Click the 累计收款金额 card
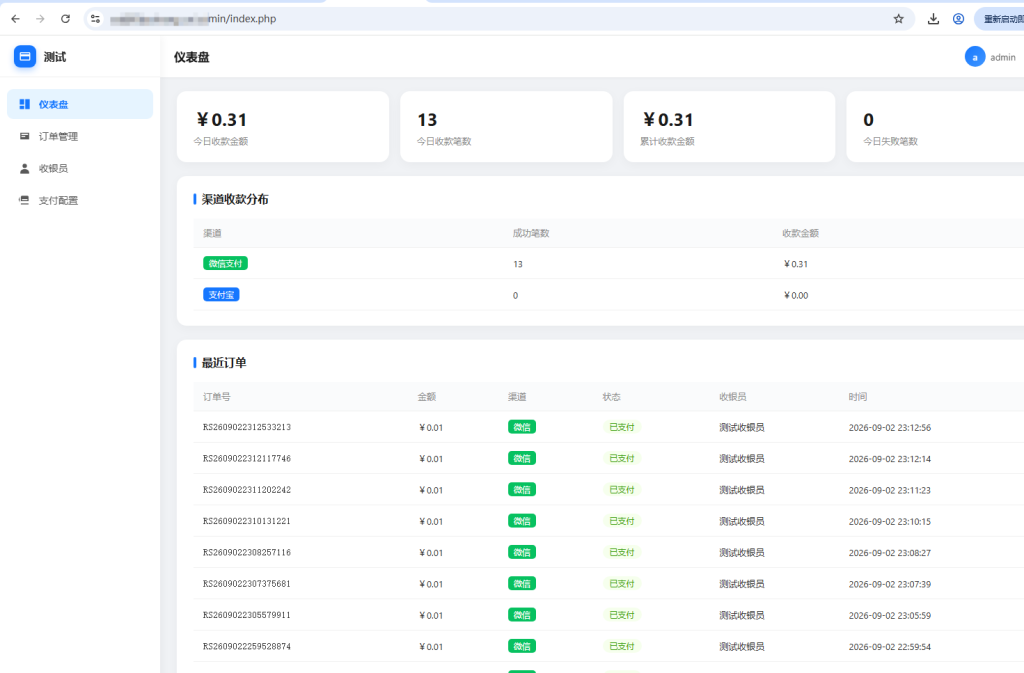The height and width of the screenshot is (673, 1024). coord(729,127)
